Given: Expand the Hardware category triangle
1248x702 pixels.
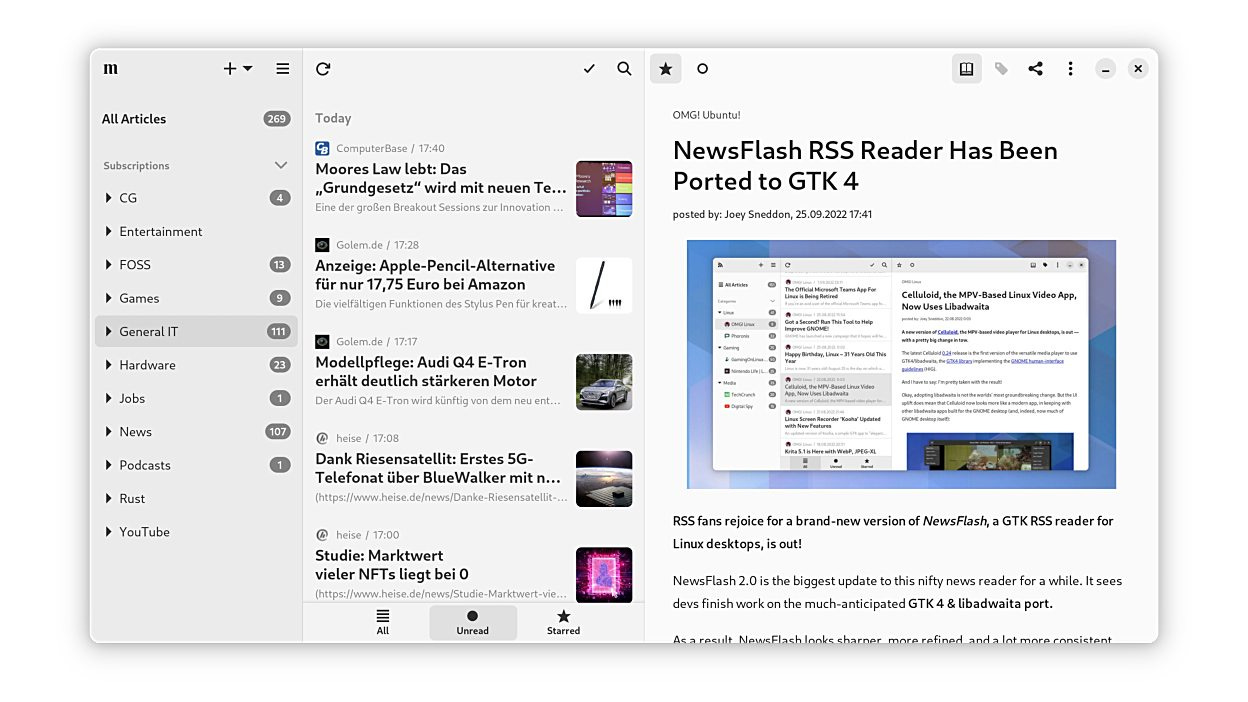Looking at the screenshot, I should [x=108, y=365].
